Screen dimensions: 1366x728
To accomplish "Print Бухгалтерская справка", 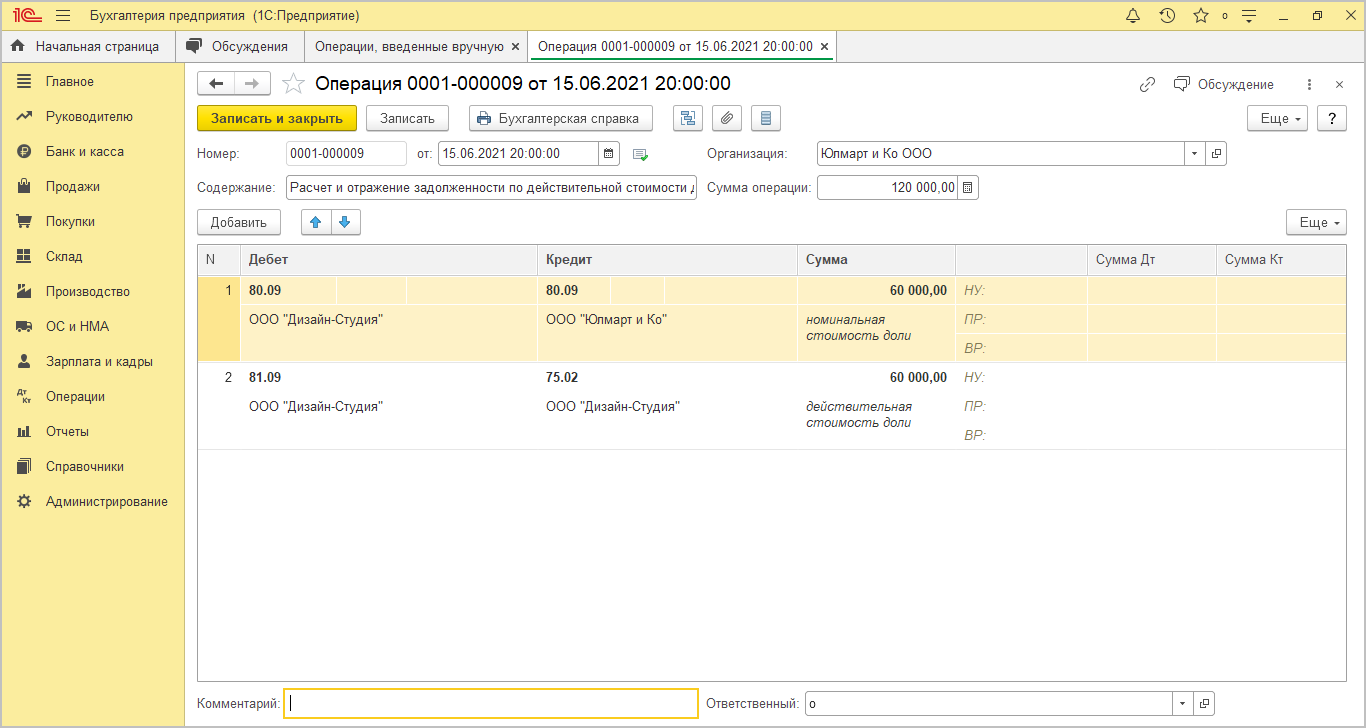I will (x=561, y=118).
